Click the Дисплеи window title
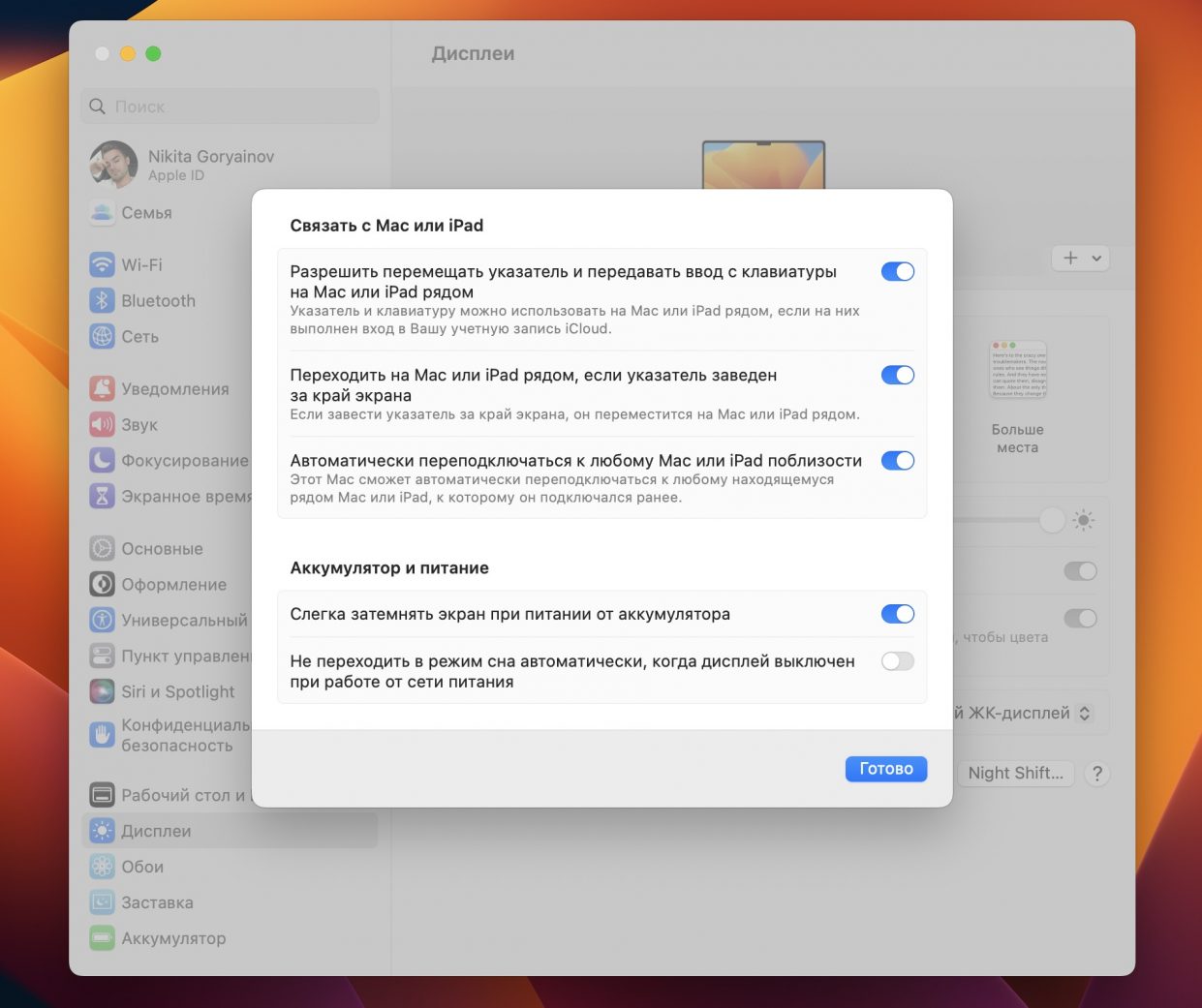Screen dimensions: 1202x1008 pos(474,54)
